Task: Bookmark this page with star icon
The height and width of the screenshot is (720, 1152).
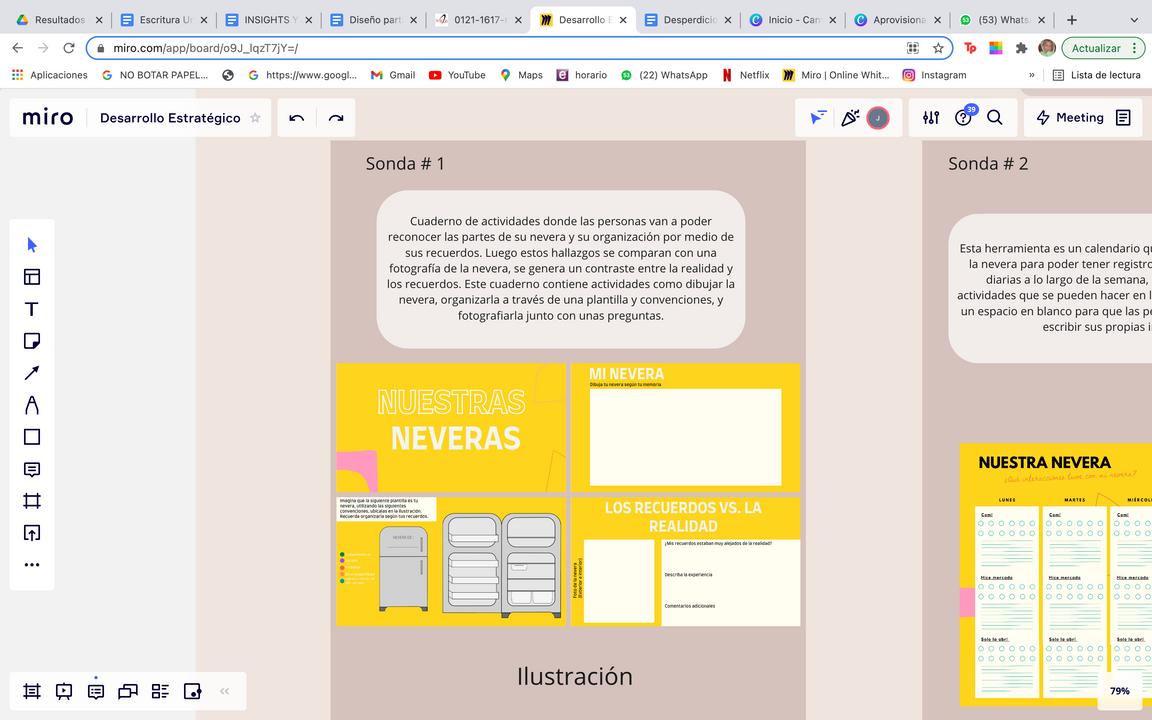Action: click(938, 48)
